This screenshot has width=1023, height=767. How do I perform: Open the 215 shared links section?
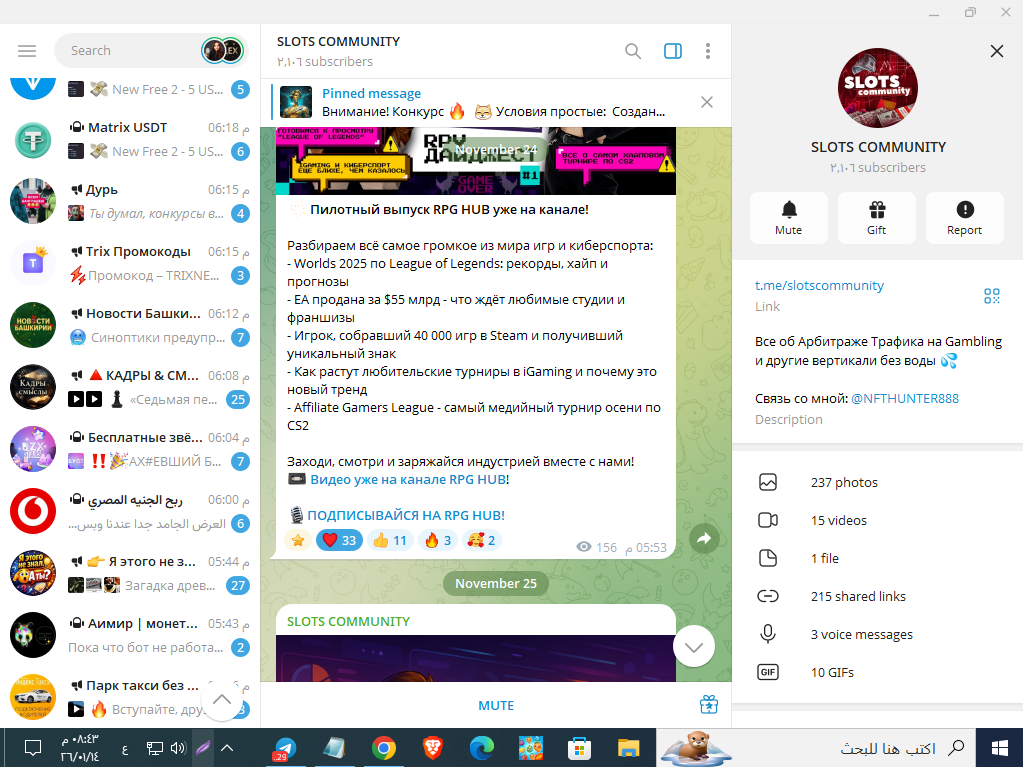point(878,596)
